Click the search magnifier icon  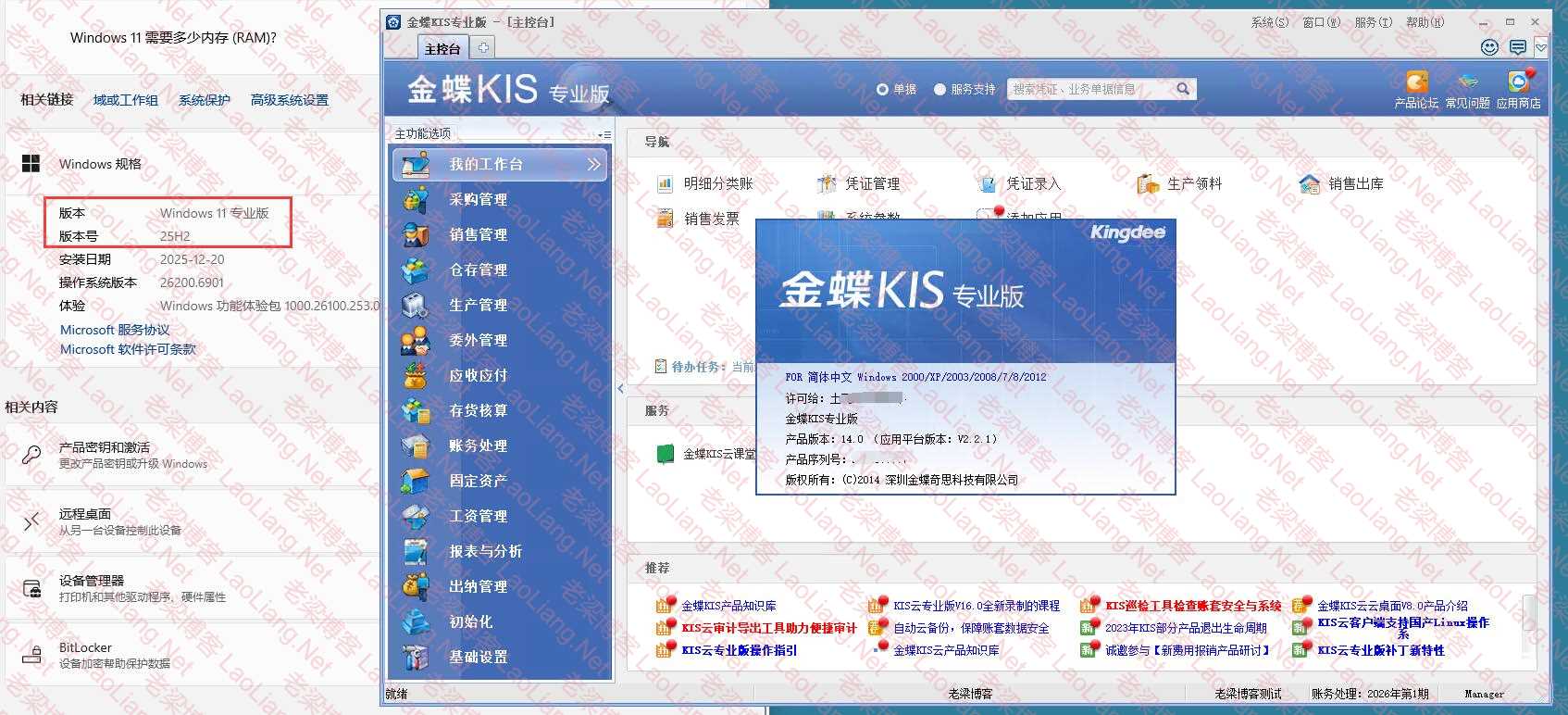pos(1183,89)
